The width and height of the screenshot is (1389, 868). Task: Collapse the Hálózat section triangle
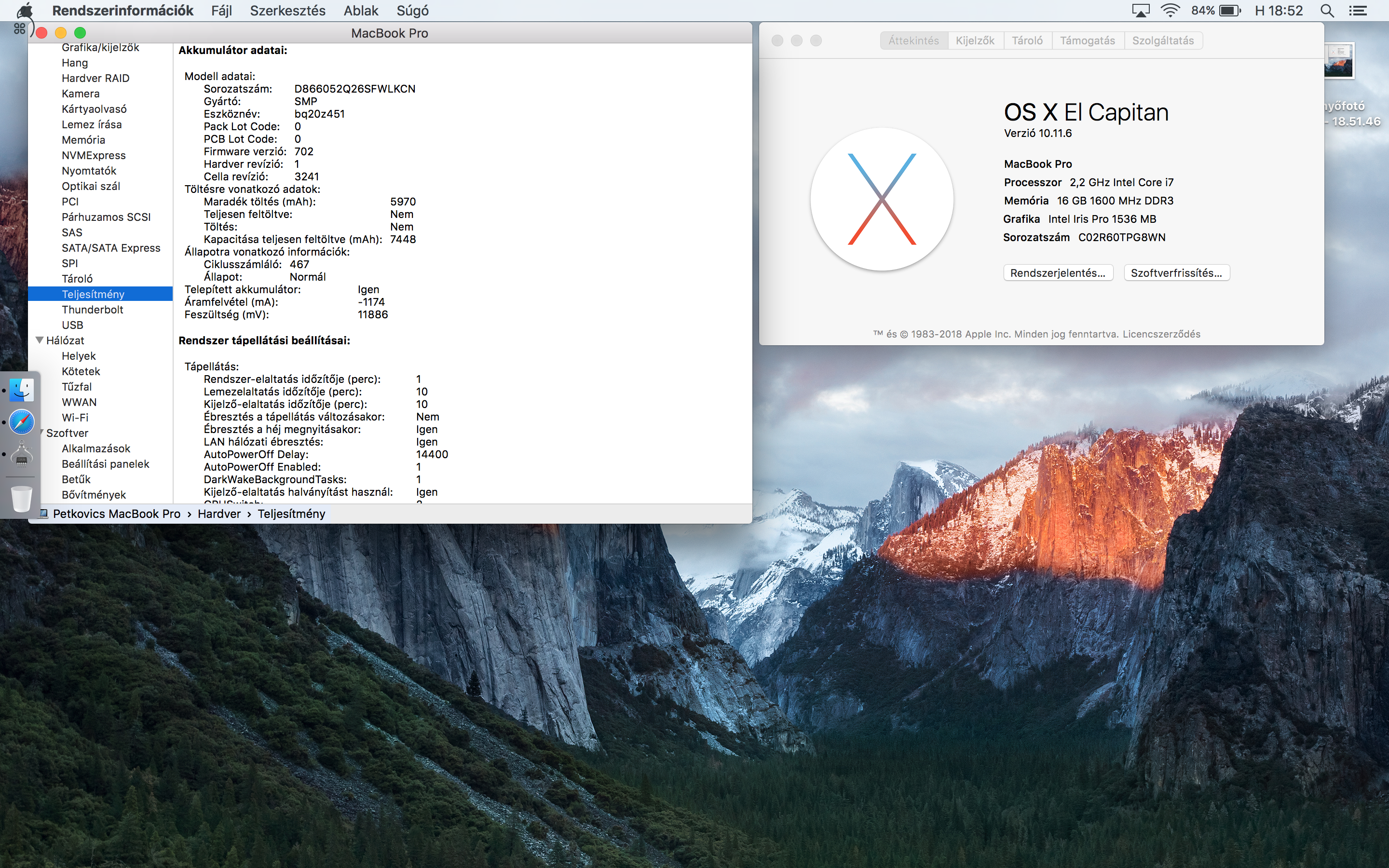pyautogui.click(x=40, y=340)
